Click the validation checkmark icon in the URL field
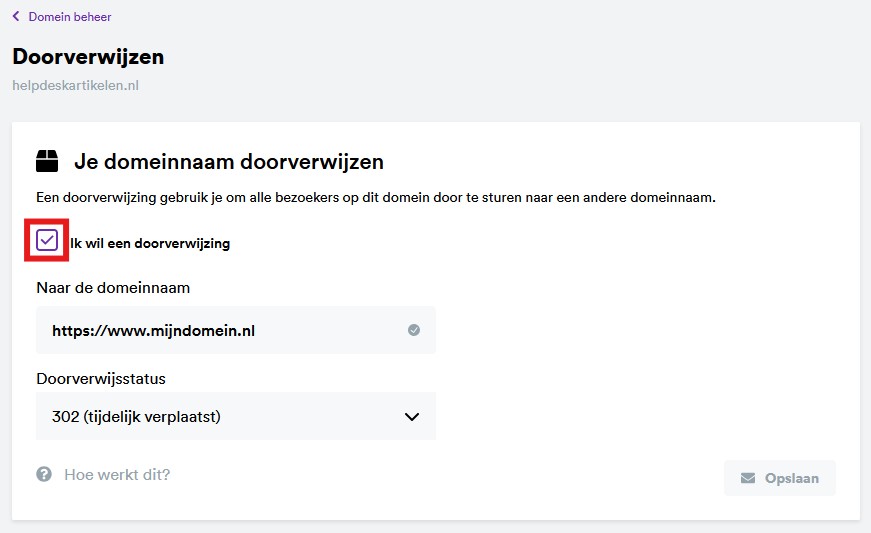 point(414,330)
